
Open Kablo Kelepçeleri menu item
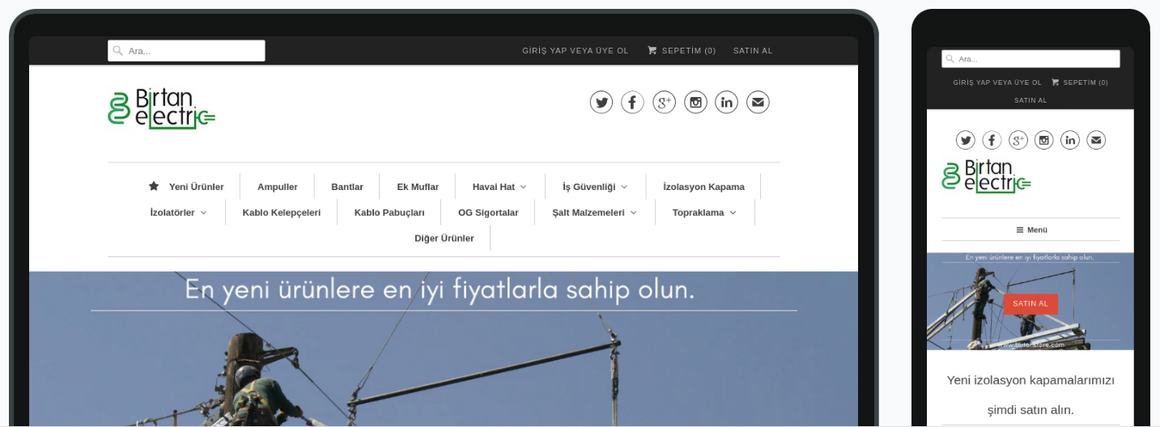click(x=281, y=212)
